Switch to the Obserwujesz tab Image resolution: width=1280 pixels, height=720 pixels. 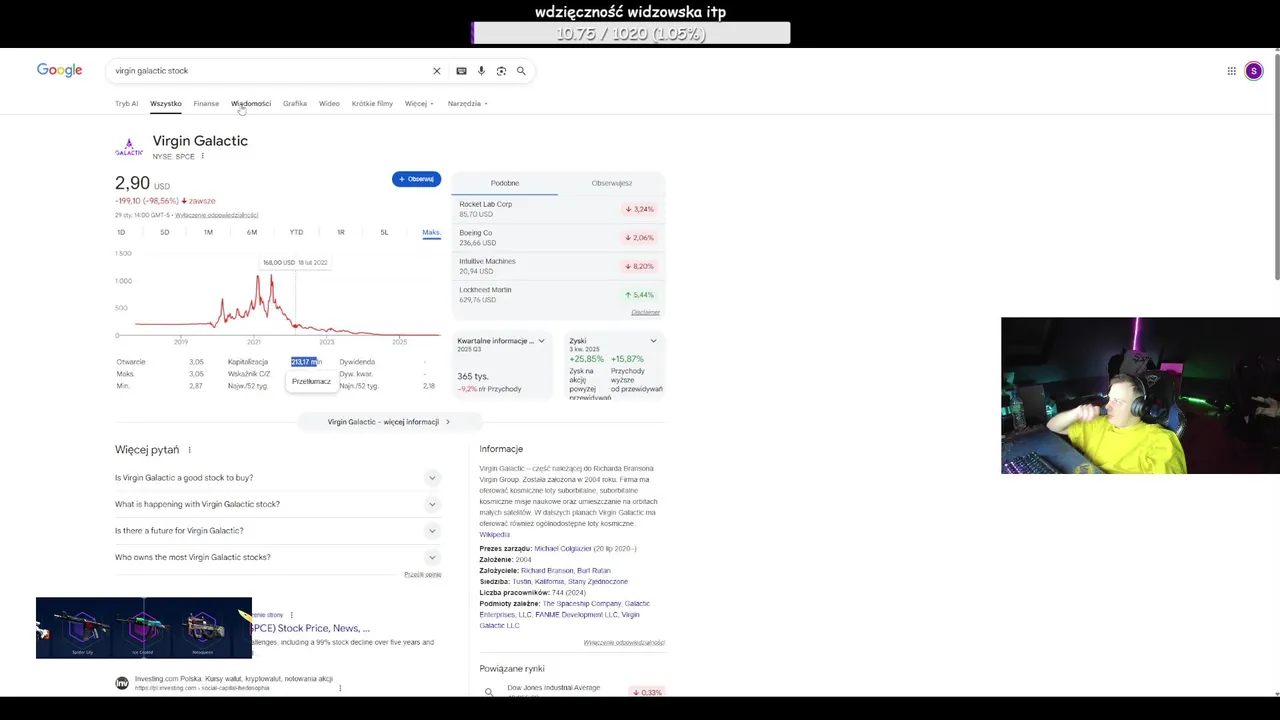pyautogui.click(x=612, y=183)
